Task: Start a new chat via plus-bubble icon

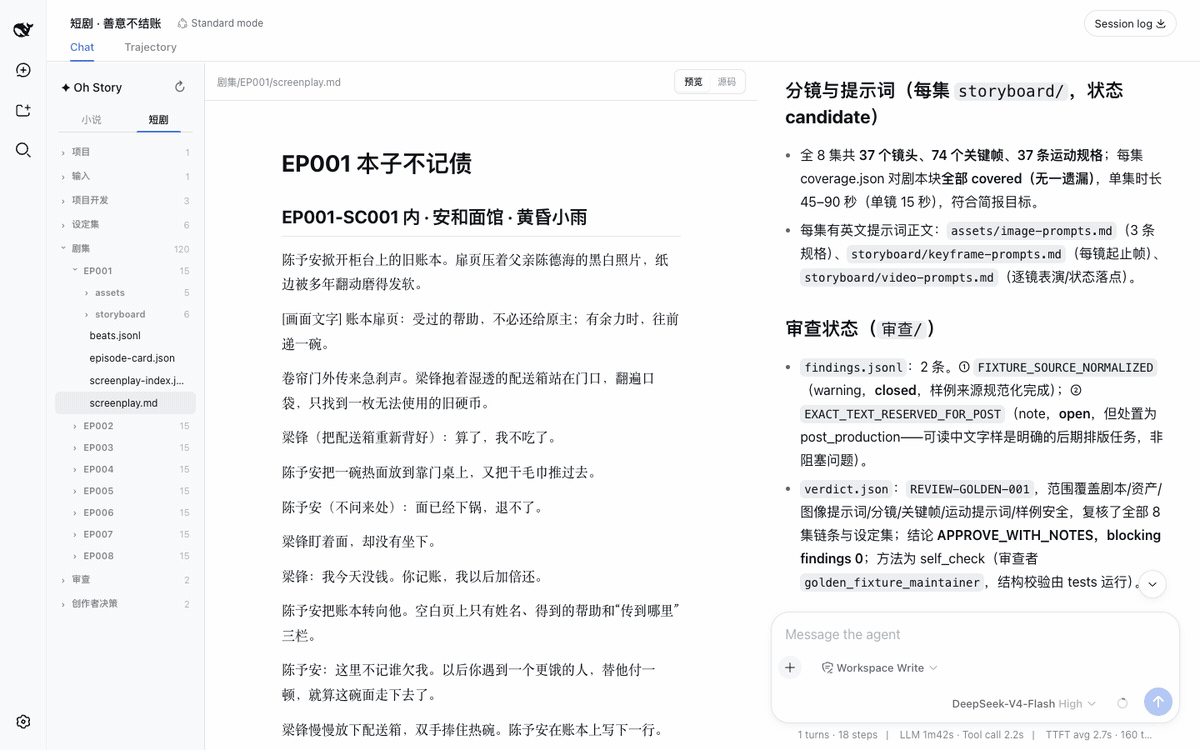Action: (23, 70)
